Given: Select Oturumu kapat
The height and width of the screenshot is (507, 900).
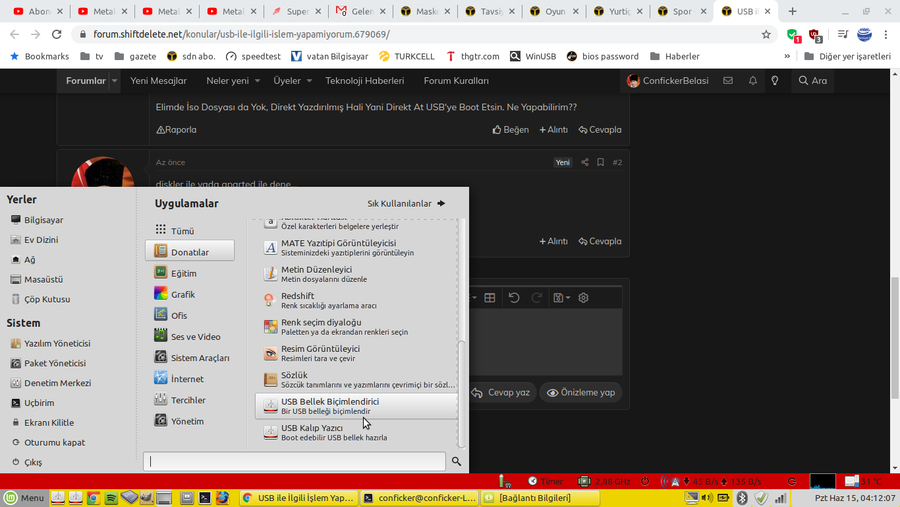Looking at the screenshot, I should [x=48, y=443].
